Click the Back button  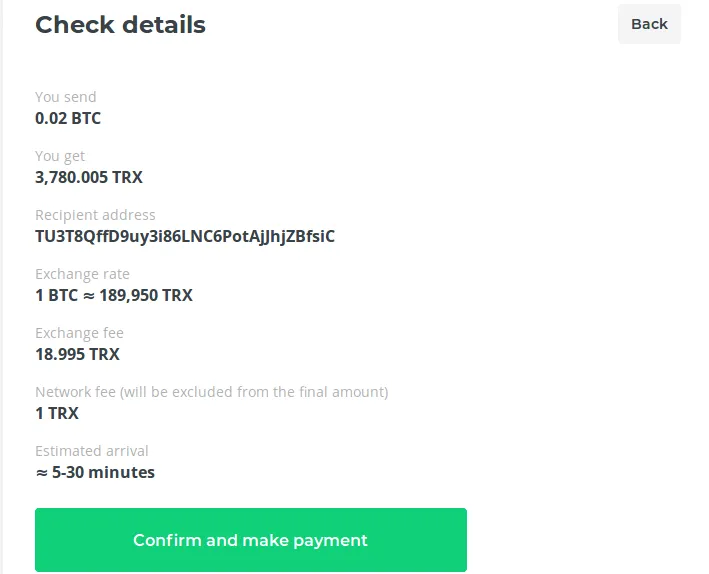tap(649, 24)
